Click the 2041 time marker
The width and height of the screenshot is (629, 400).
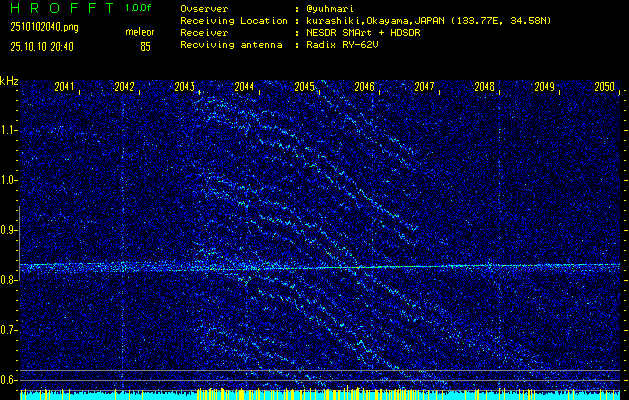[x=64, y=87]
